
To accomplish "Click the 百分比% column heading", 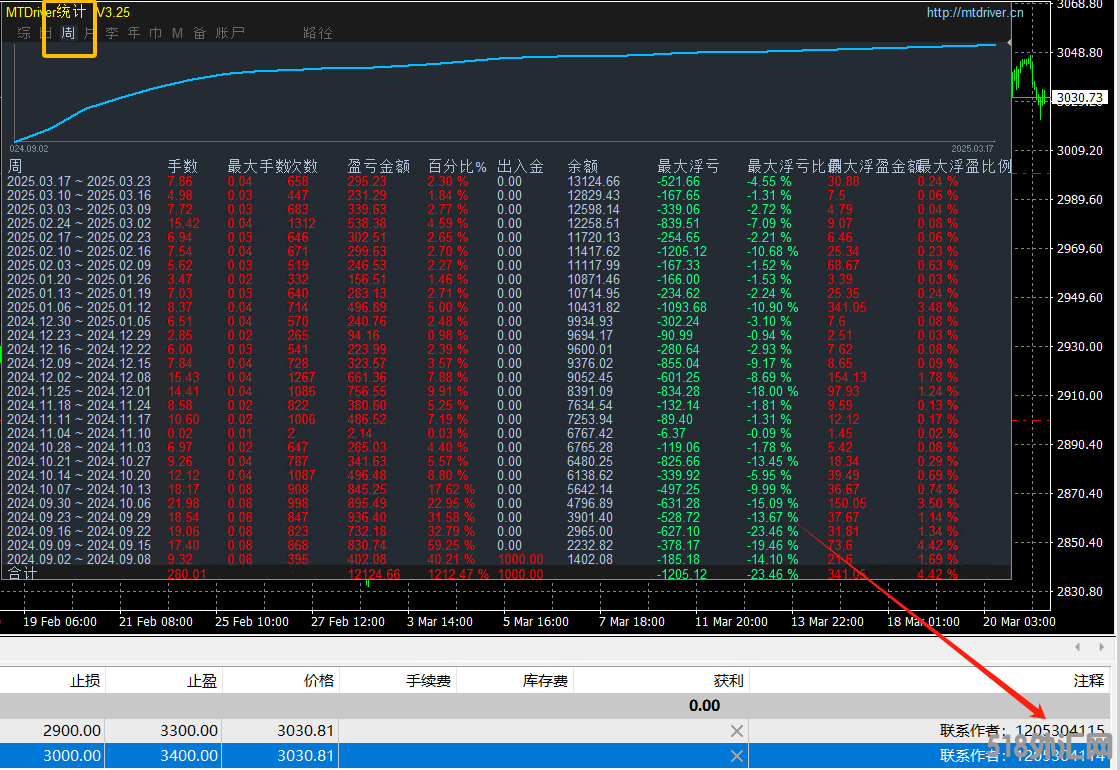I will (x=457, y=166).
